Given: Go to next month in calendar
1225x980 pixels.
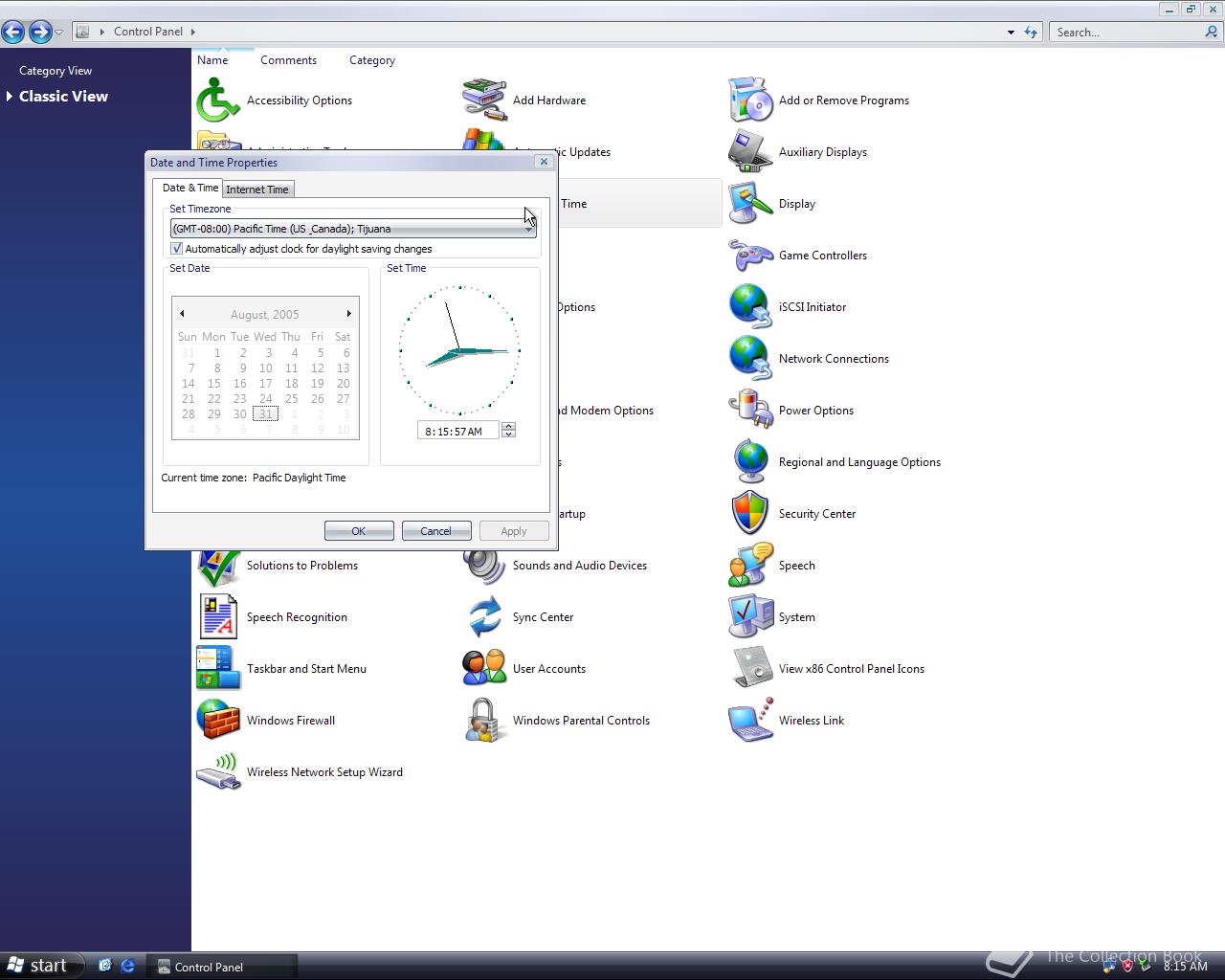Looking at the screenshot, I should 348,314.
